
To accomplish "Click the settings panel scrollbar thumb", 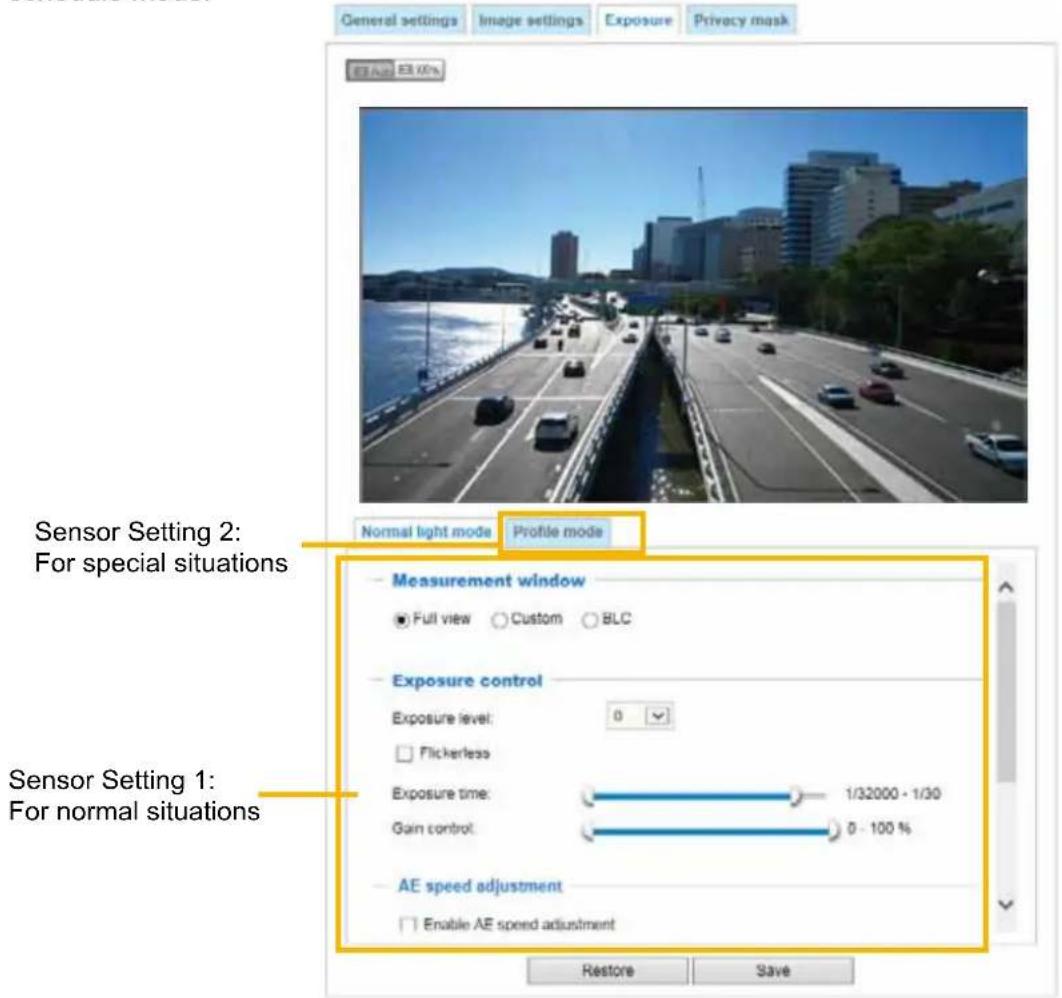I will (x=1006, y=691).
